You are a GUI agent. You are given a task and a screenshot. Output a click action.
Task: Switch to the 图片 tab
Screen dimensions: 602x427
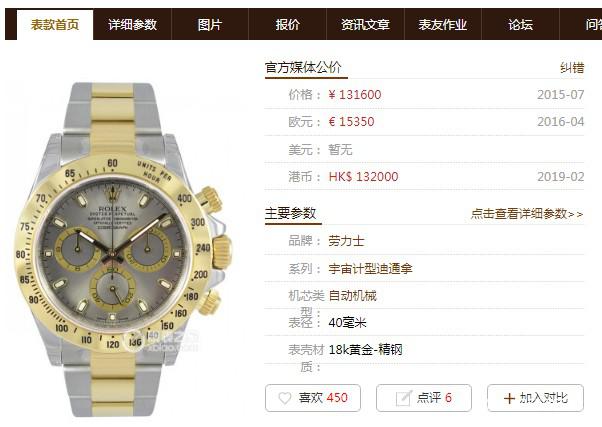(210, 25)
